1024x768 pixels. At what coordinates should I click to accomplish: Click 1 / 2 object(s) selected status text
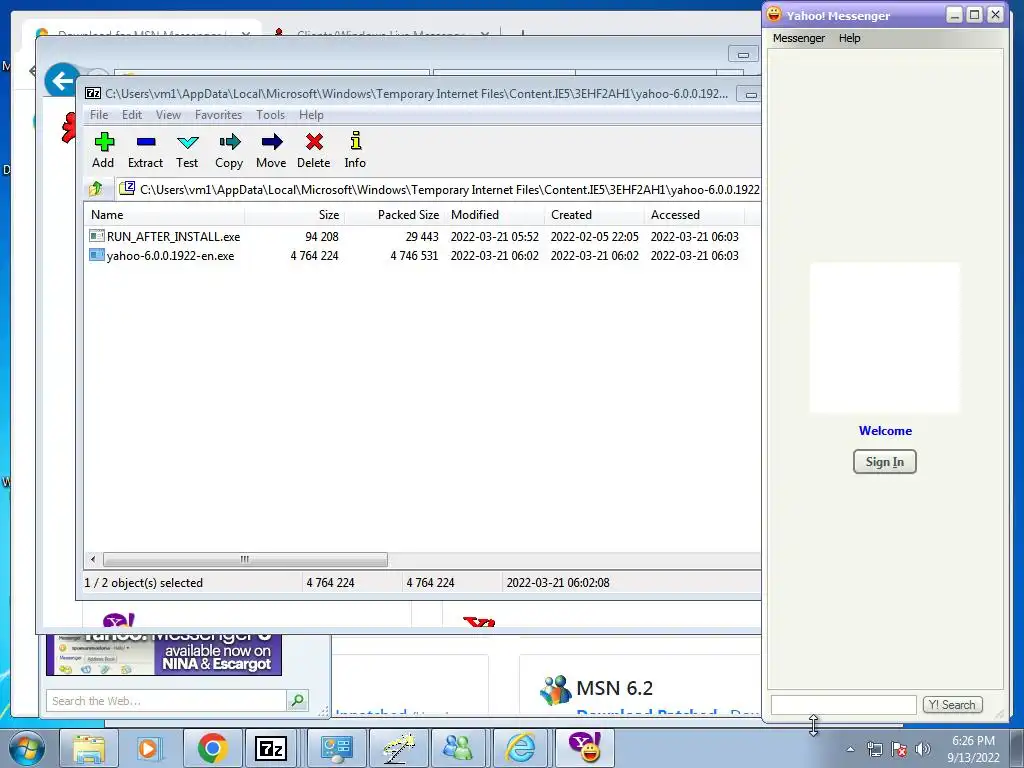(144, 583)
